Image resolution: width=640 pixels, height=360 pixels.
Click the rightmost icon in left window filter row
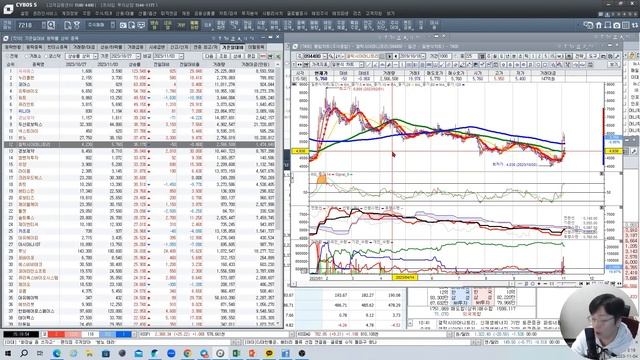(x=278, y=56)
